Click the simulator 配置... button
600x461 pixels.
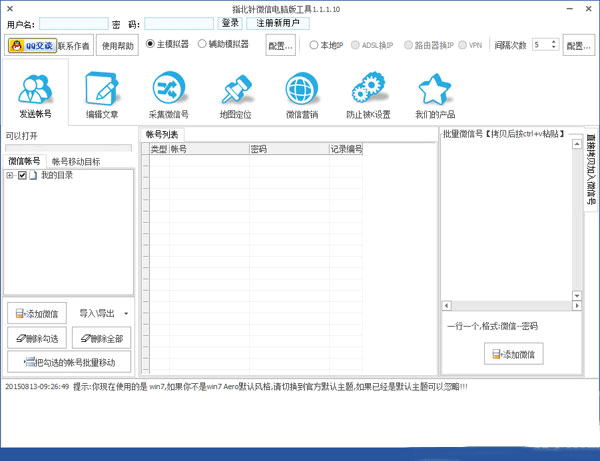point(280,46)
